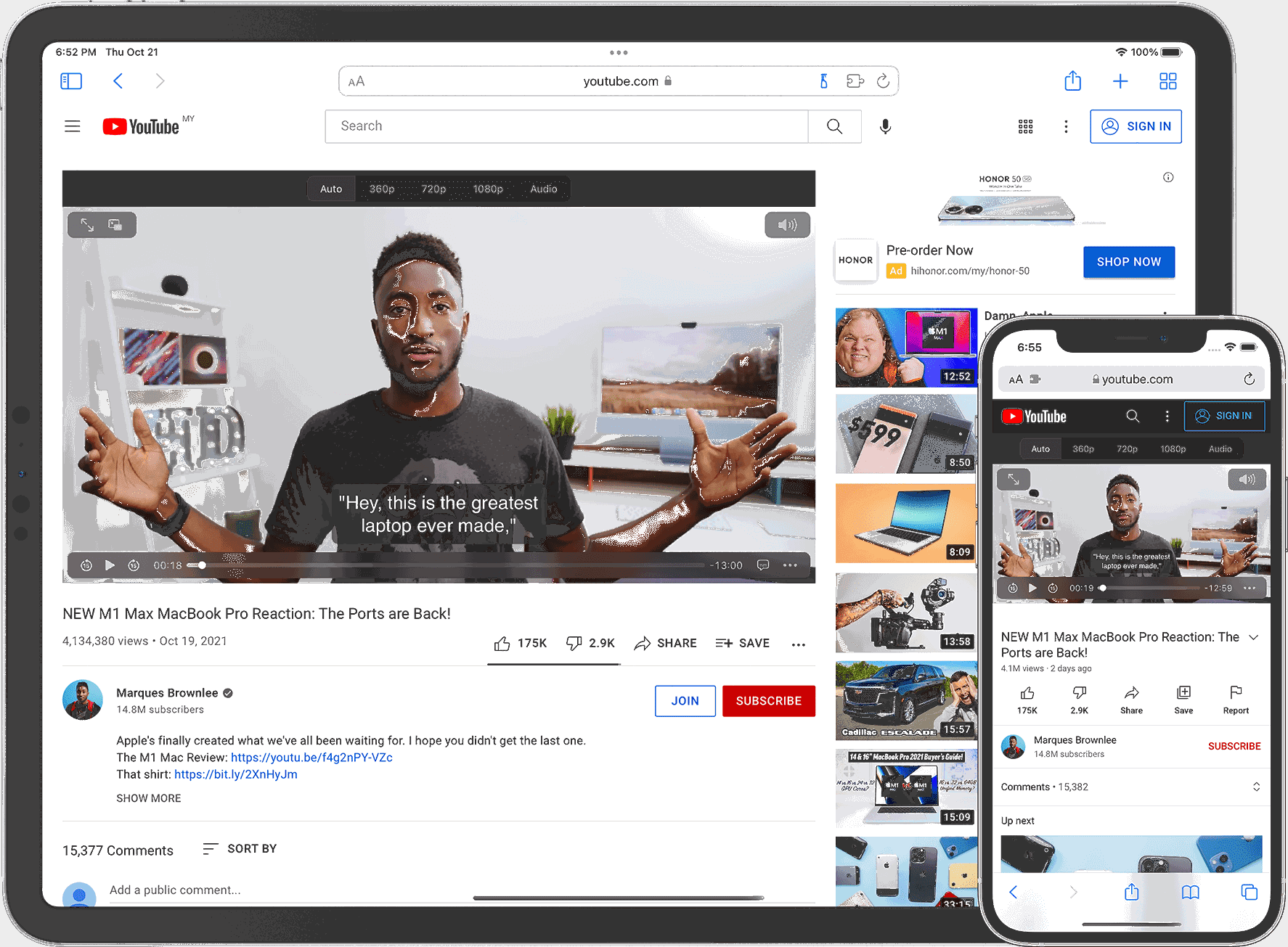Toggle mute on iPad video player

point(787,225)
